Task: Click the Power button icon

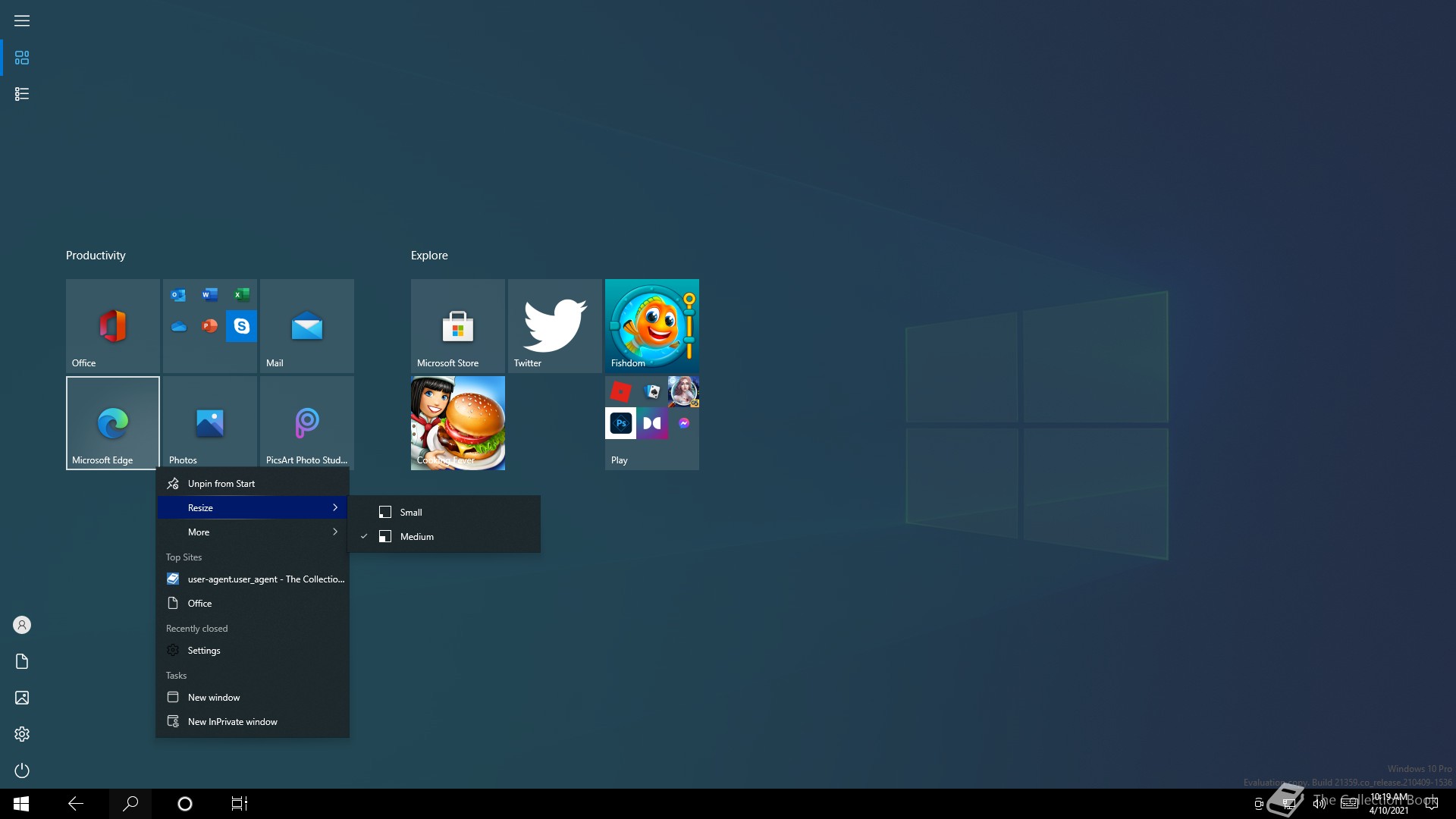Action: tap(22, 770)
